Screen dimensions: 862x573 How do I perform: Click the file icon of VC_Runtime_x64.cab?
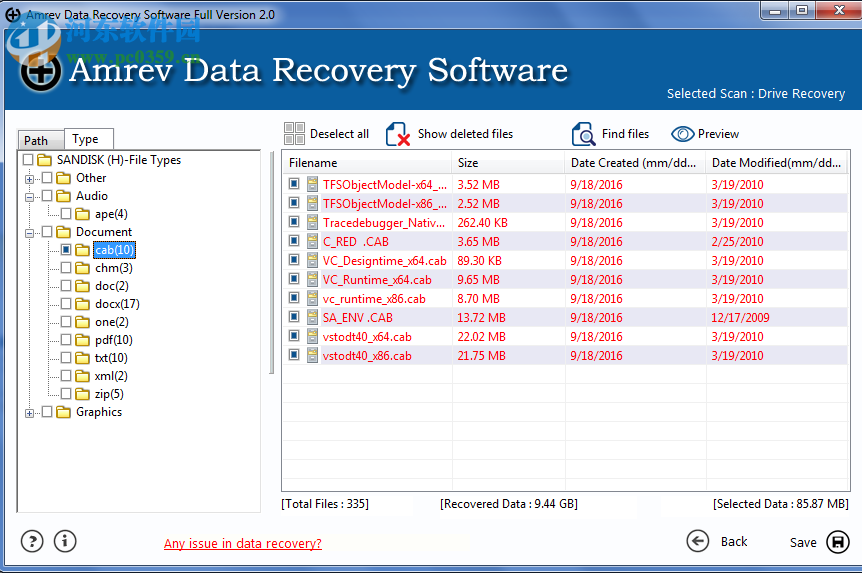click(312, 279)
